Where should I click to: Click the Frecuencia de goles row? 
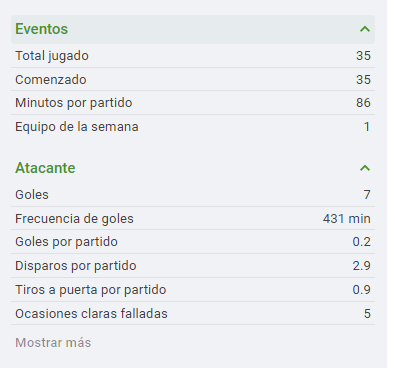(x=193, y=219)
